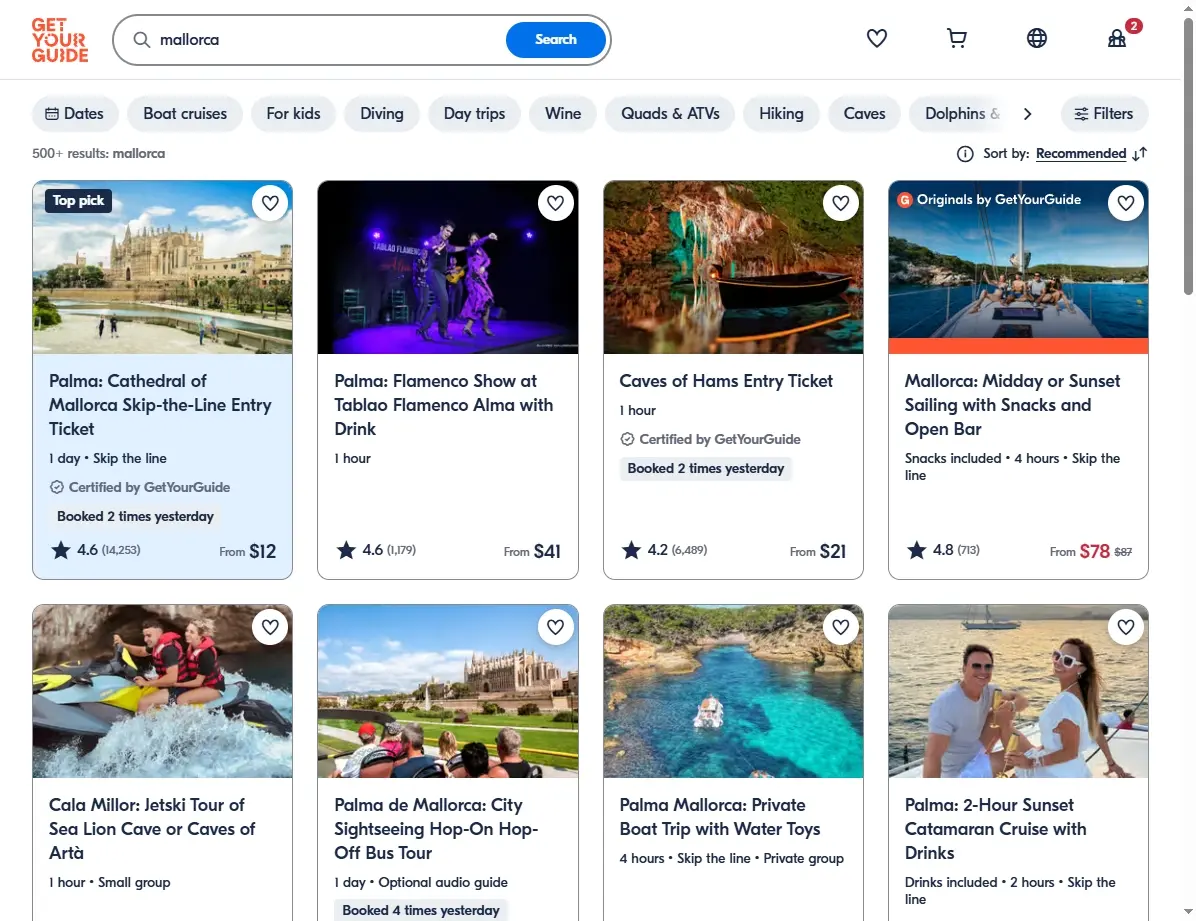1196x921 pixels.
Task: Open Flamenco Show at Tablao Flamenco Alma title
Action: pos(444,405)
